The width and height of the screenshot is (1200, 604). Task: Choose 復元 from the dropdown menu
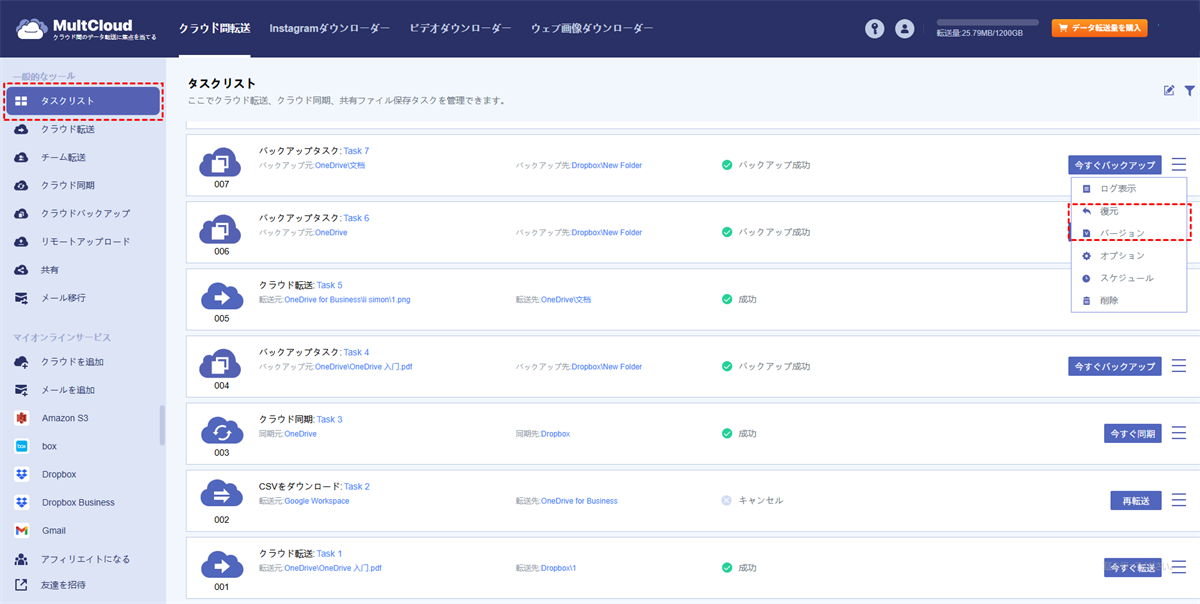[1109, 212]
